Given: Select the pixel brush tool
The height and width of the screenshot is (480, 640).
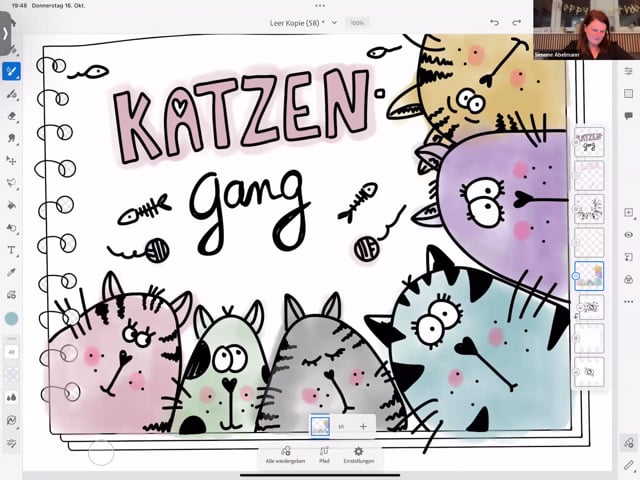Looking at the screenshot, I should pos(12,71).
